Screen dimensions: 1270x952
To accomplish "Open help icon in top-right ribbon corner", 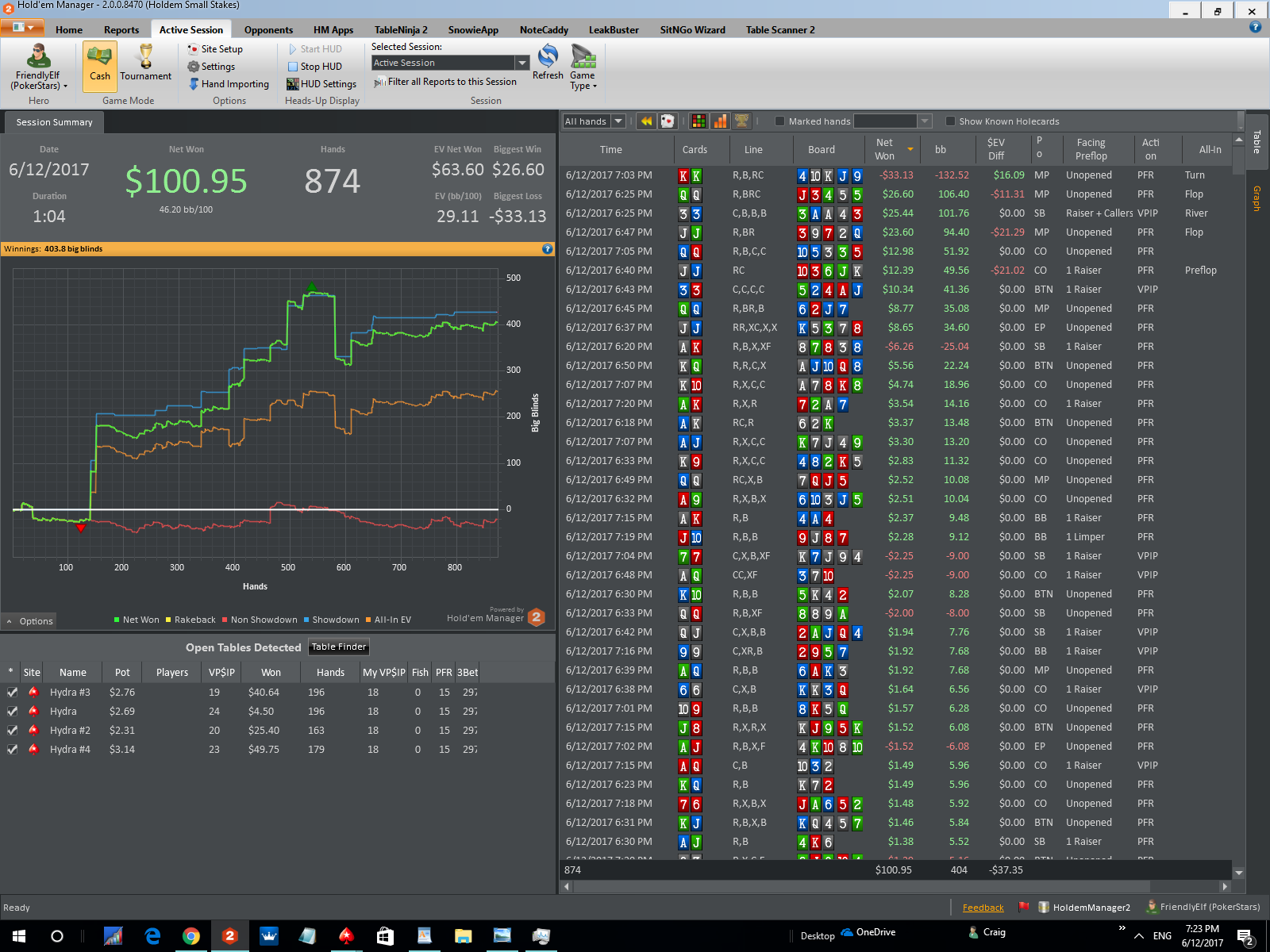I will pyautogui.click(x=1255, y=27).
